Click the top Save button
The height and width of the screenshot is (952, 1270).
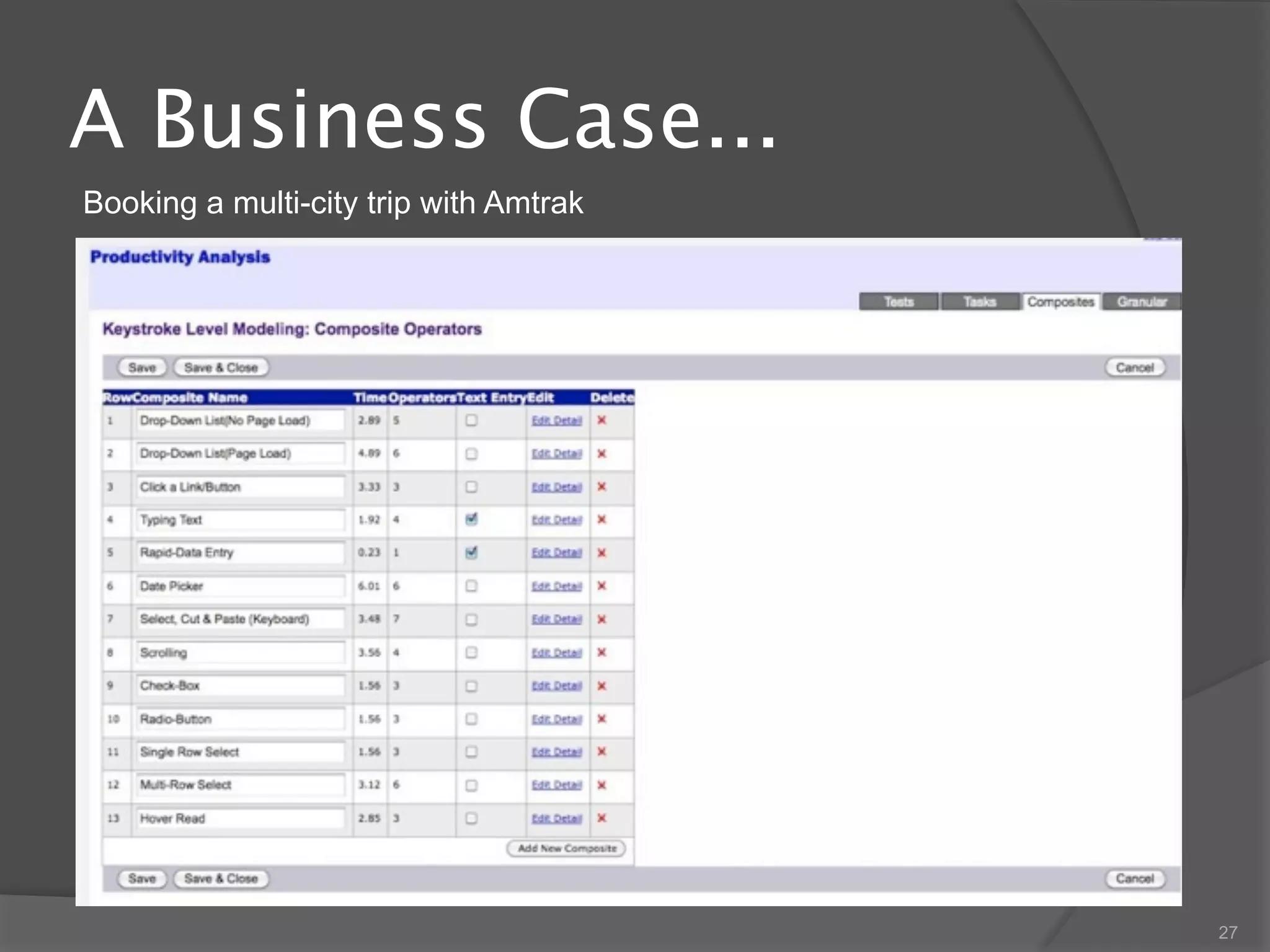coord(142,368)
